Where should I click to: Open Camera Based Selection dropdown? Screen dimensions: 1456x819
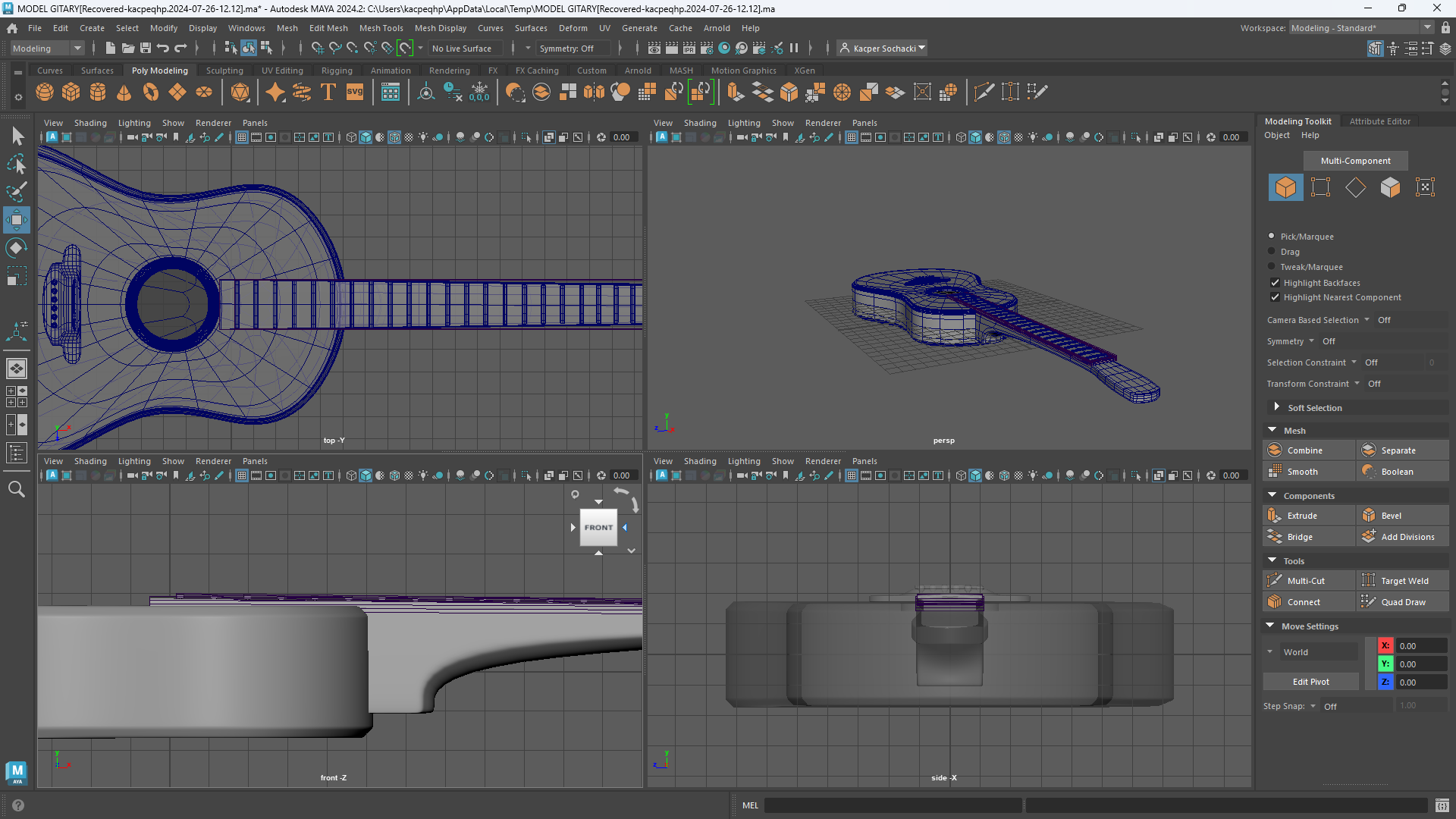pos(1318,320)
